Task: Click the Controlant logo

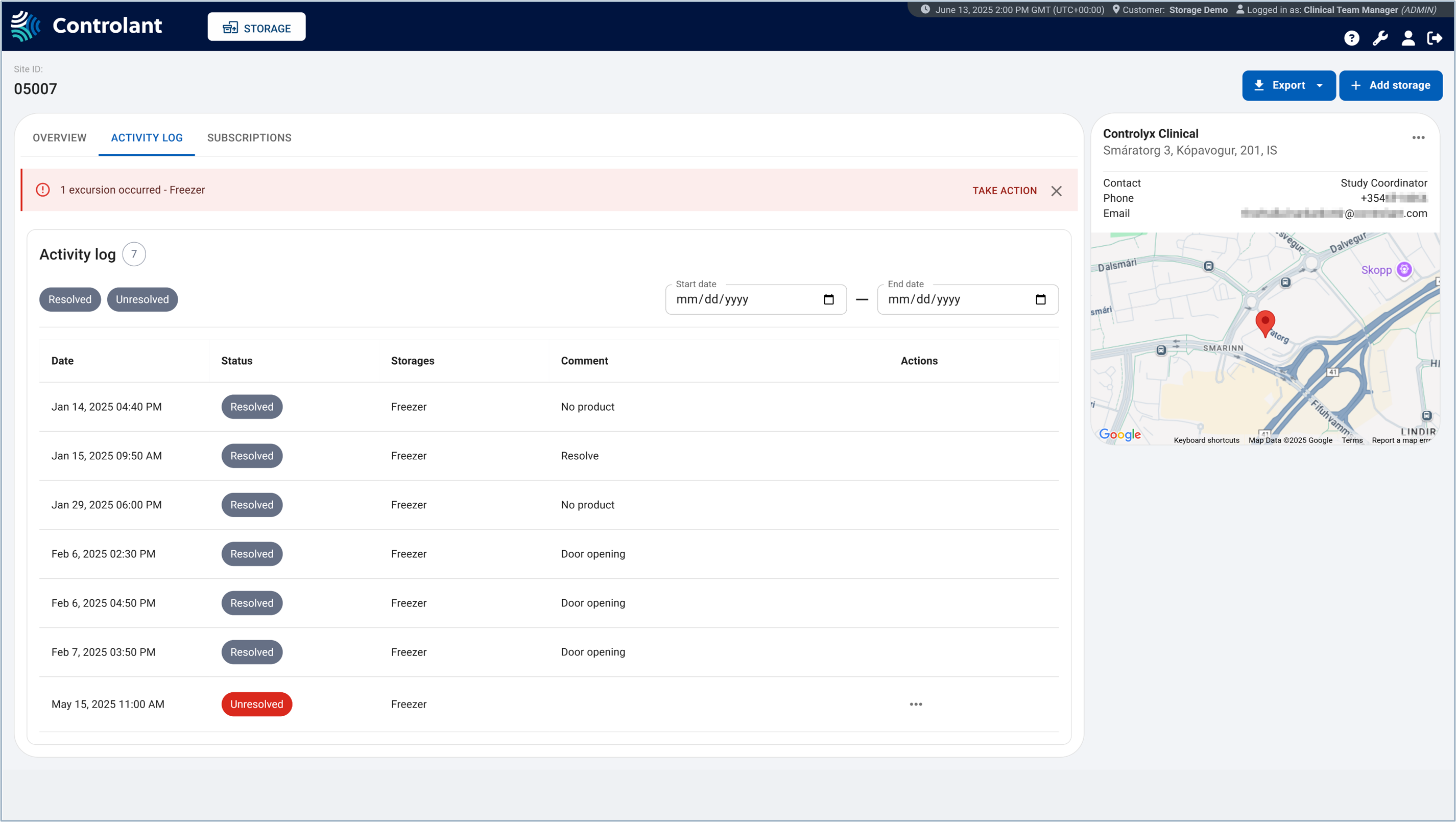Action: [86, 26]
